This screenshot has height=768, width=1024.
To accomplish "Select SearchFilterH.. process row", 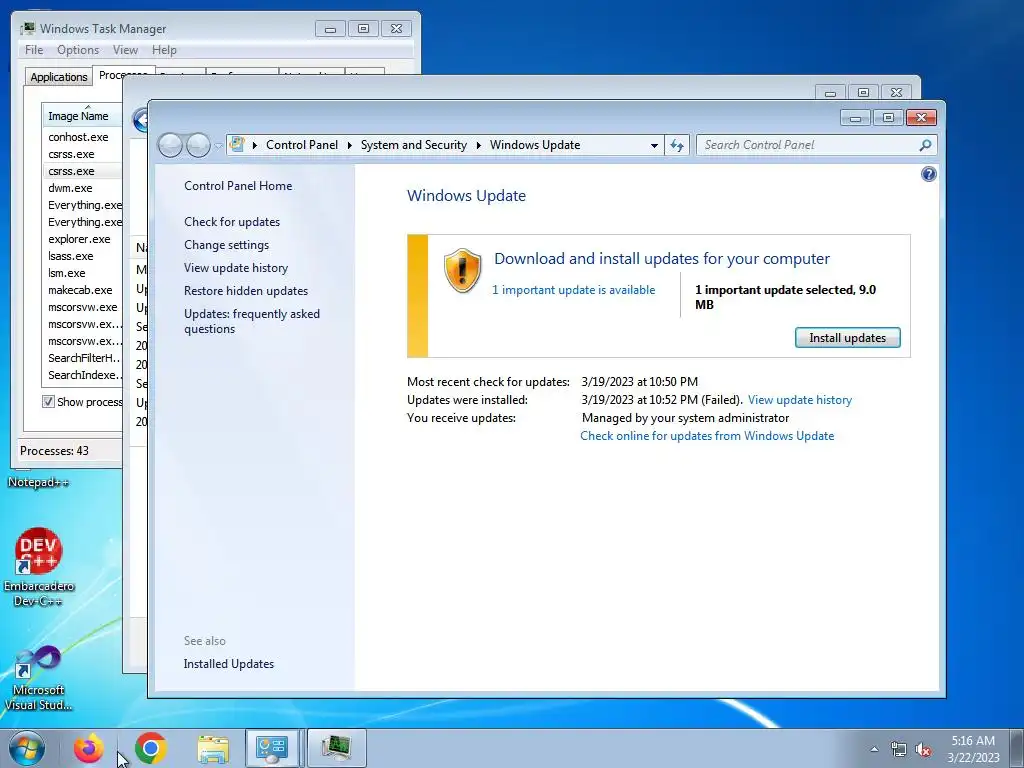I will [x=82, y=358].
